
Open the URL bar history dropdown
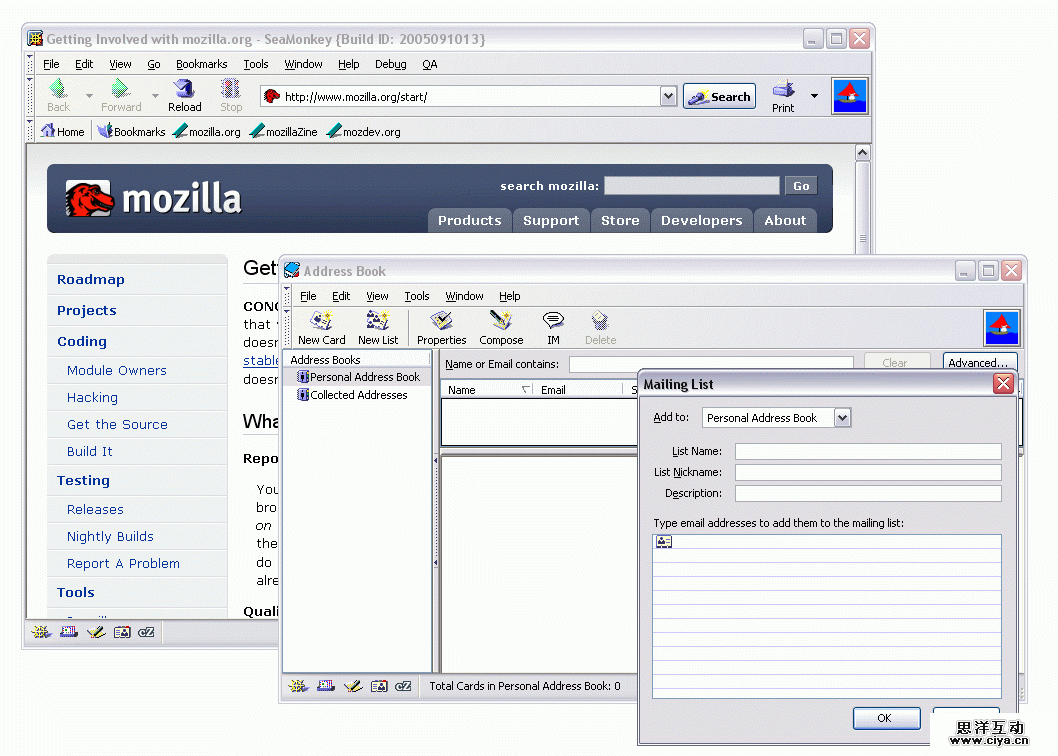point(668,97)
